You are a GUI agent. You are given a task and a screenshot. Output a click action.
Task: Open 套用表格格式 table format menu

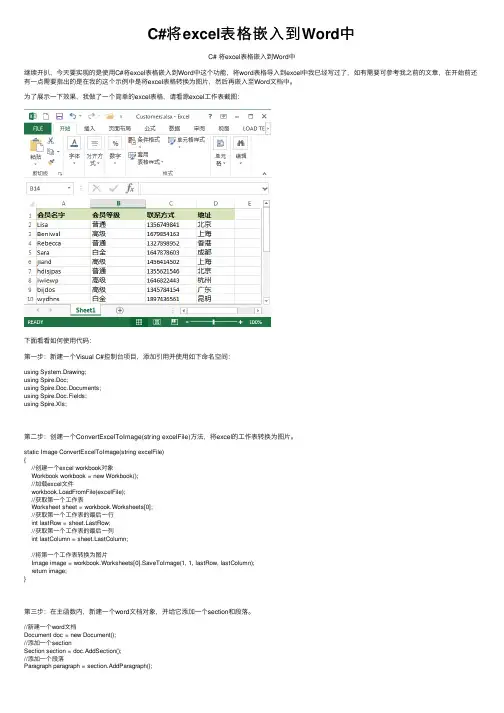145,158
